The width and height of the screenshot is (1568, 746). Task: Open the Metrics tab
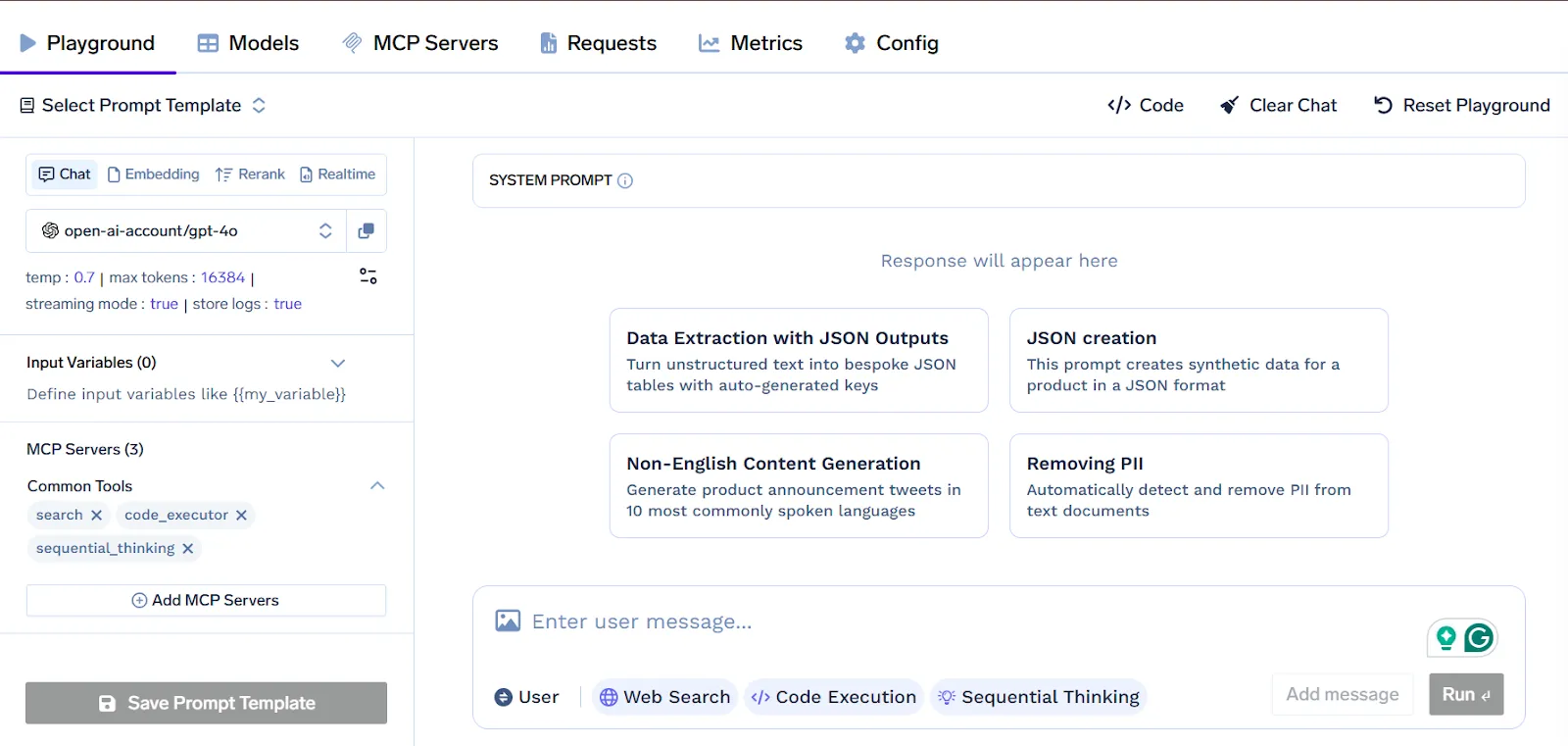[x=751, y=43]
